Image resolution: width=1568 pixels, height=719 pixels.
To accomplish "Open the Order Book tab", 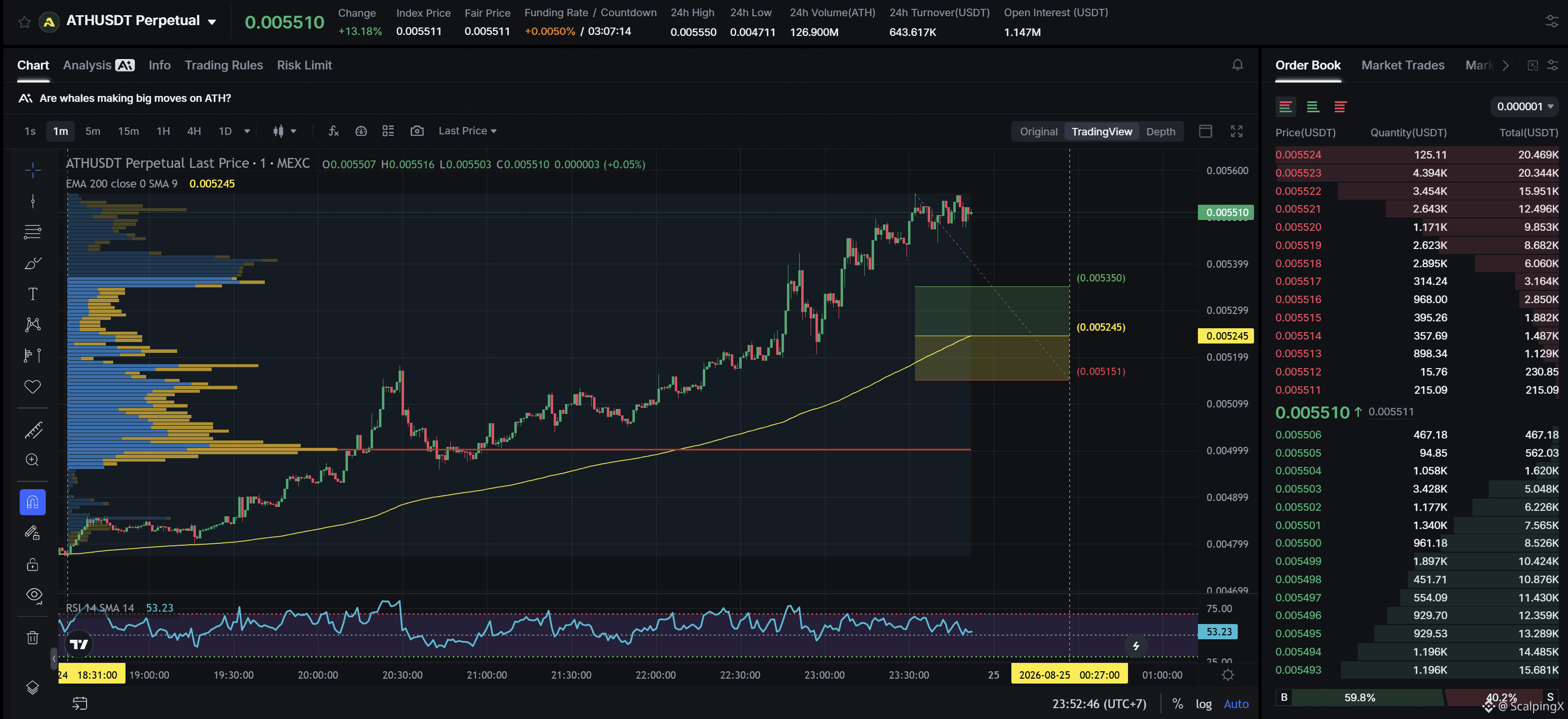I will click(1308, 65).
